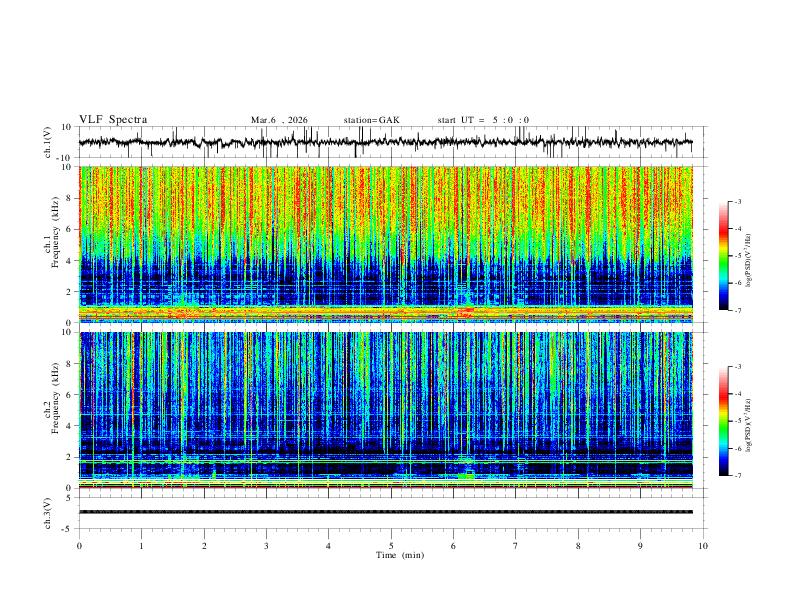Click the 'VLF Spectra' title text

tap(113, 120)
